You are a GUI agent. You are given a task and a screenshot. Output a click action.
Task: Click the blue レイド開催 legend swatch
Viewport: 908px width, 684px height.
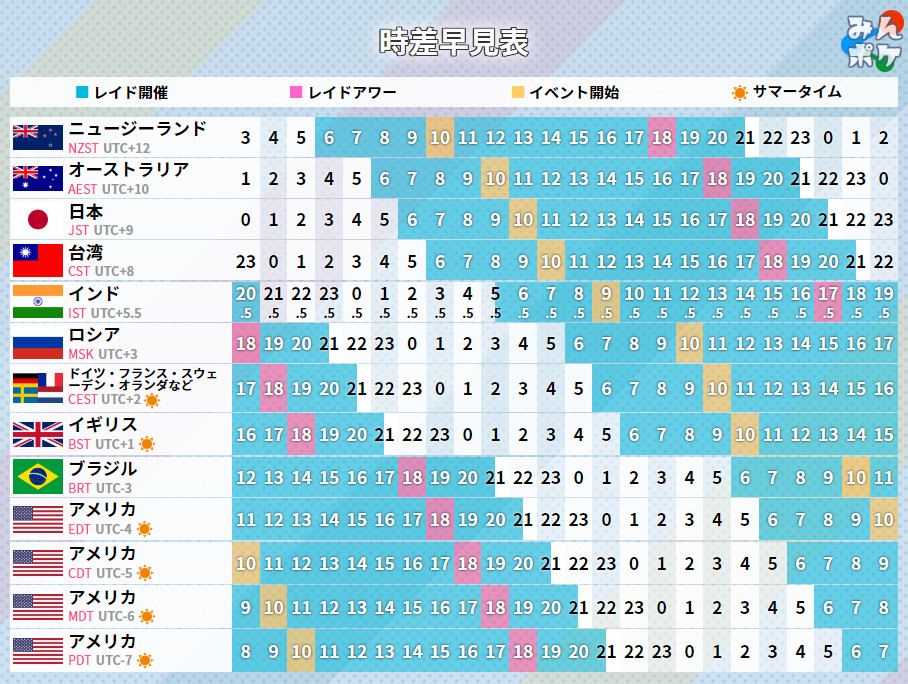click(83, 93)
